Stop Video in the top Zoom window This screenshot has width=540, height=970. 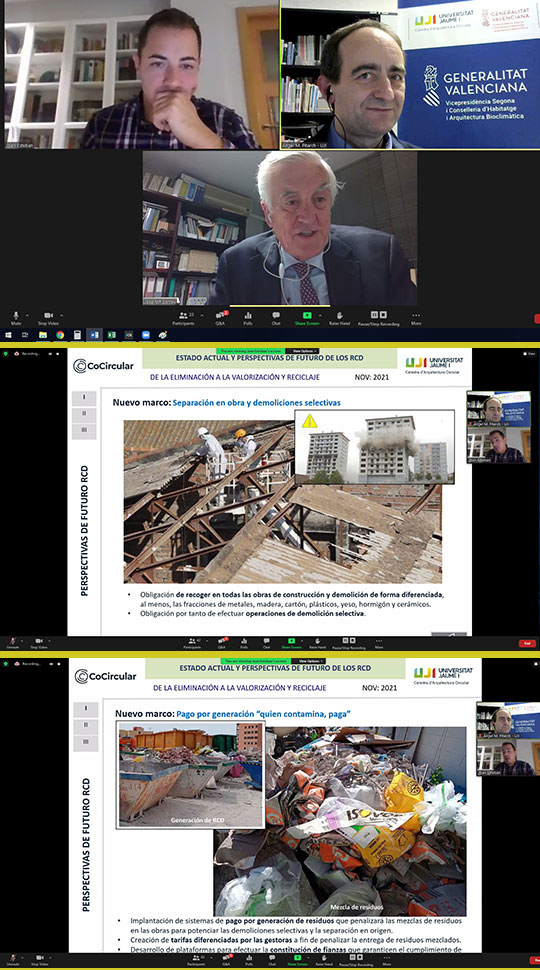[x=48, y=318]
